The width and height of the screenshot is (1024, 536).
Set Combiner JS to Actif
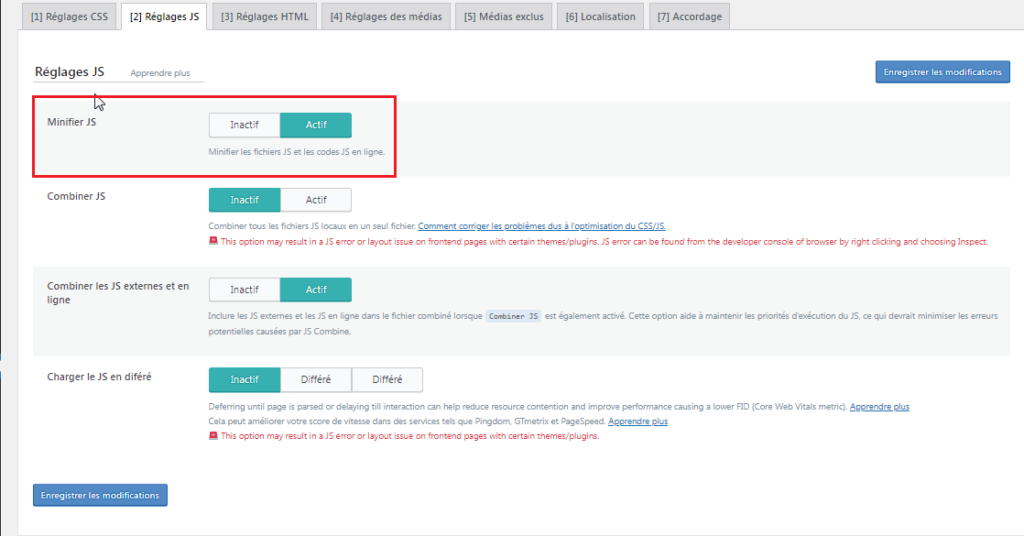pos(316,200)
